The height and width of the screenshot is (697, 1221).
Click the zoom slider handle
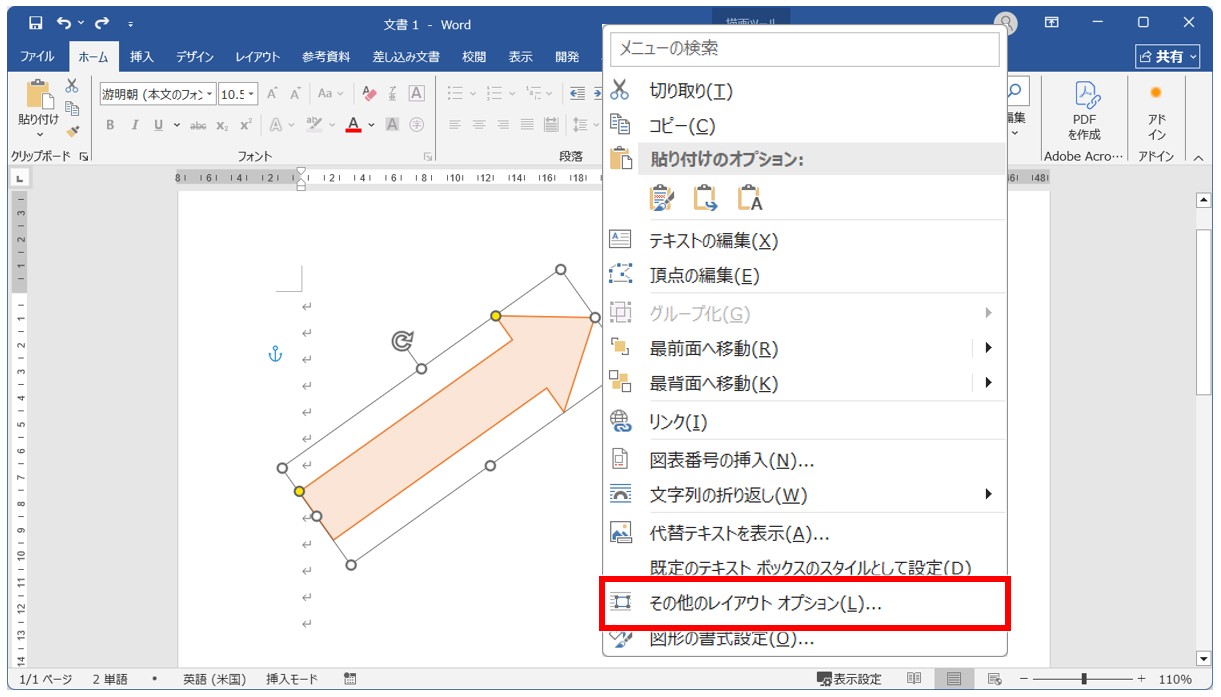pyautogui.click(x=1084, y=679)
